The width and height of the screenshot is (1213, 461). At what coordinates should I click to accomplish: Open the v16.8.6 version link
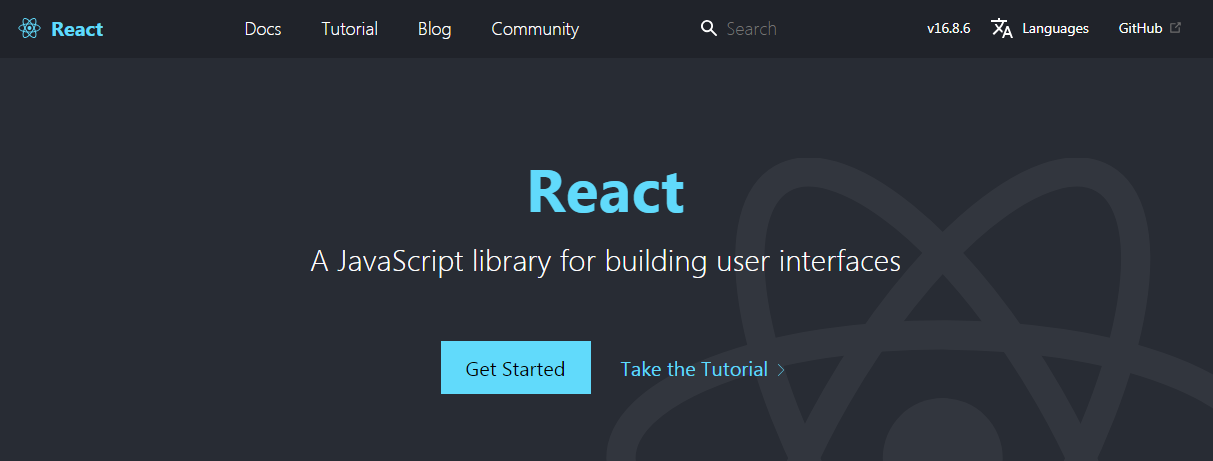pyautogui.click(x=948, y=29)
